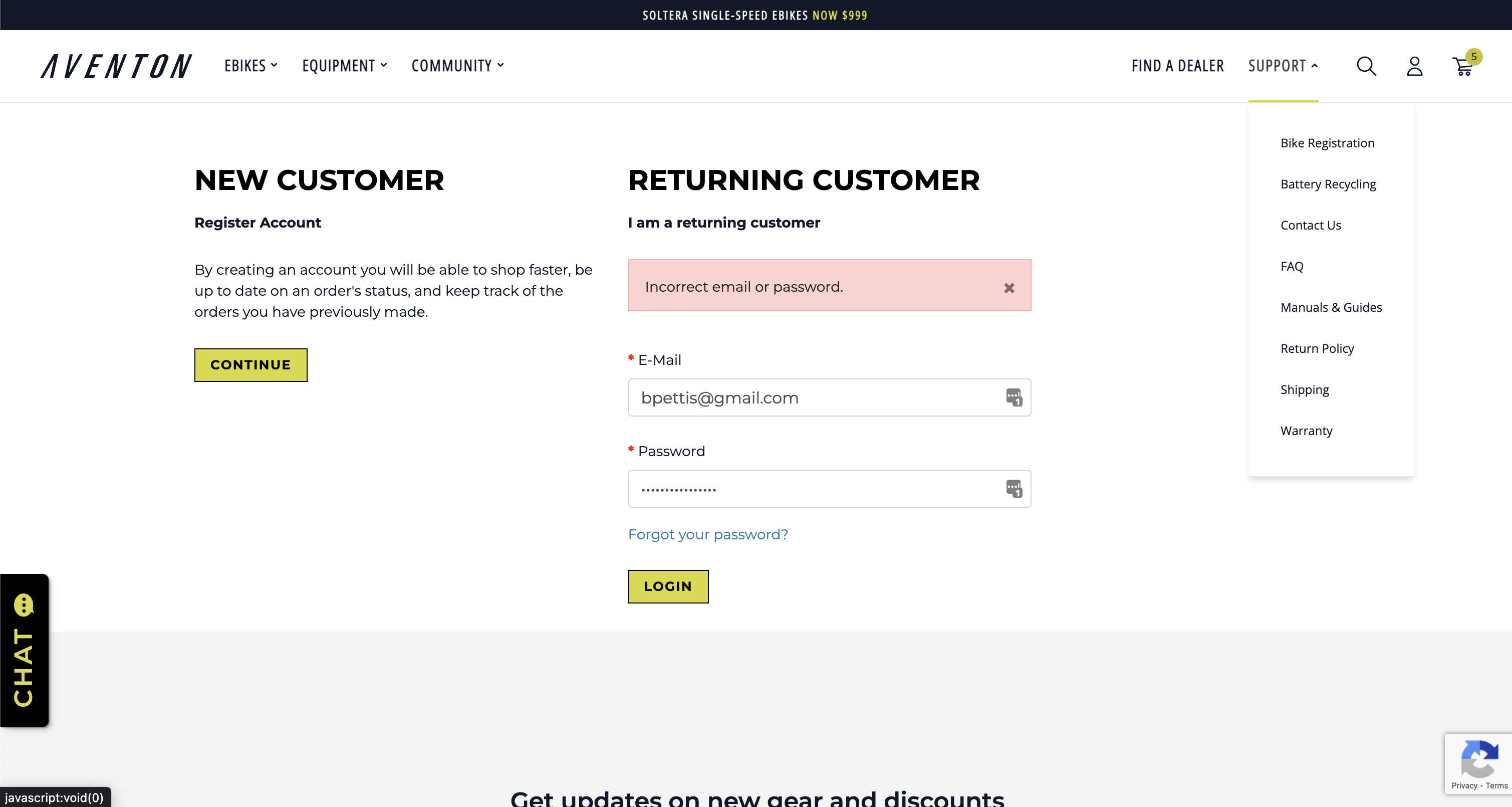The image size is (1512, 807).
Task: Click the reCAPTCHA badge
Action: 1478,763
